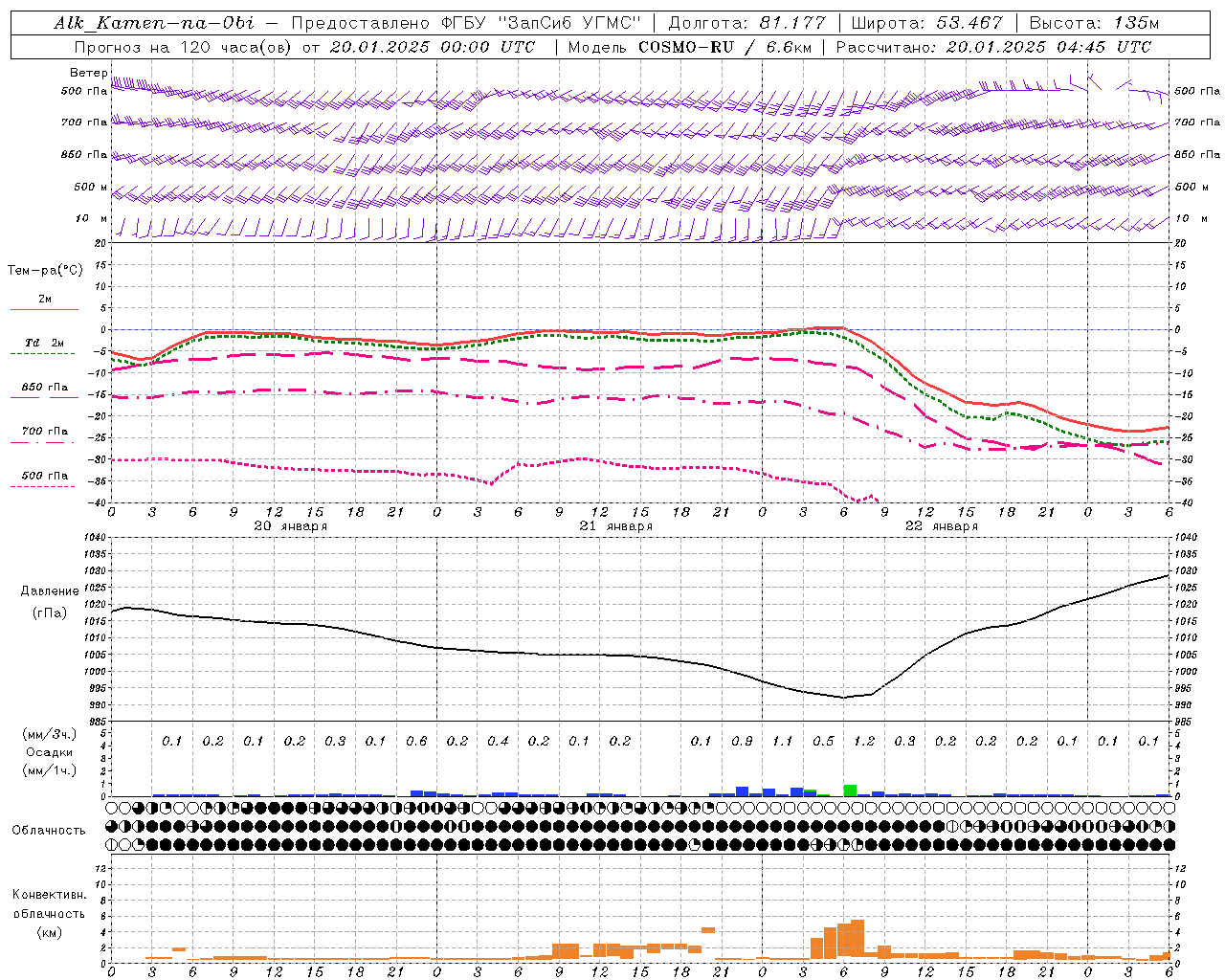Click the 21 января date label
Viewport: 1225px width, 980px height.
(616, 526)
